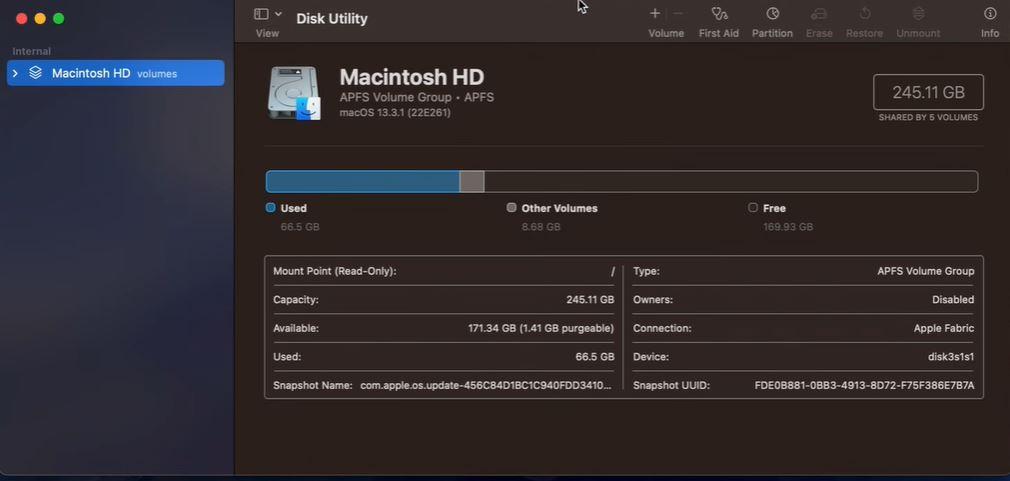The height and width of the screenshot is (481, 1010).
Task: Click the Snapshot UUID value
Action: pyautogui.click(x=864, y=385)
